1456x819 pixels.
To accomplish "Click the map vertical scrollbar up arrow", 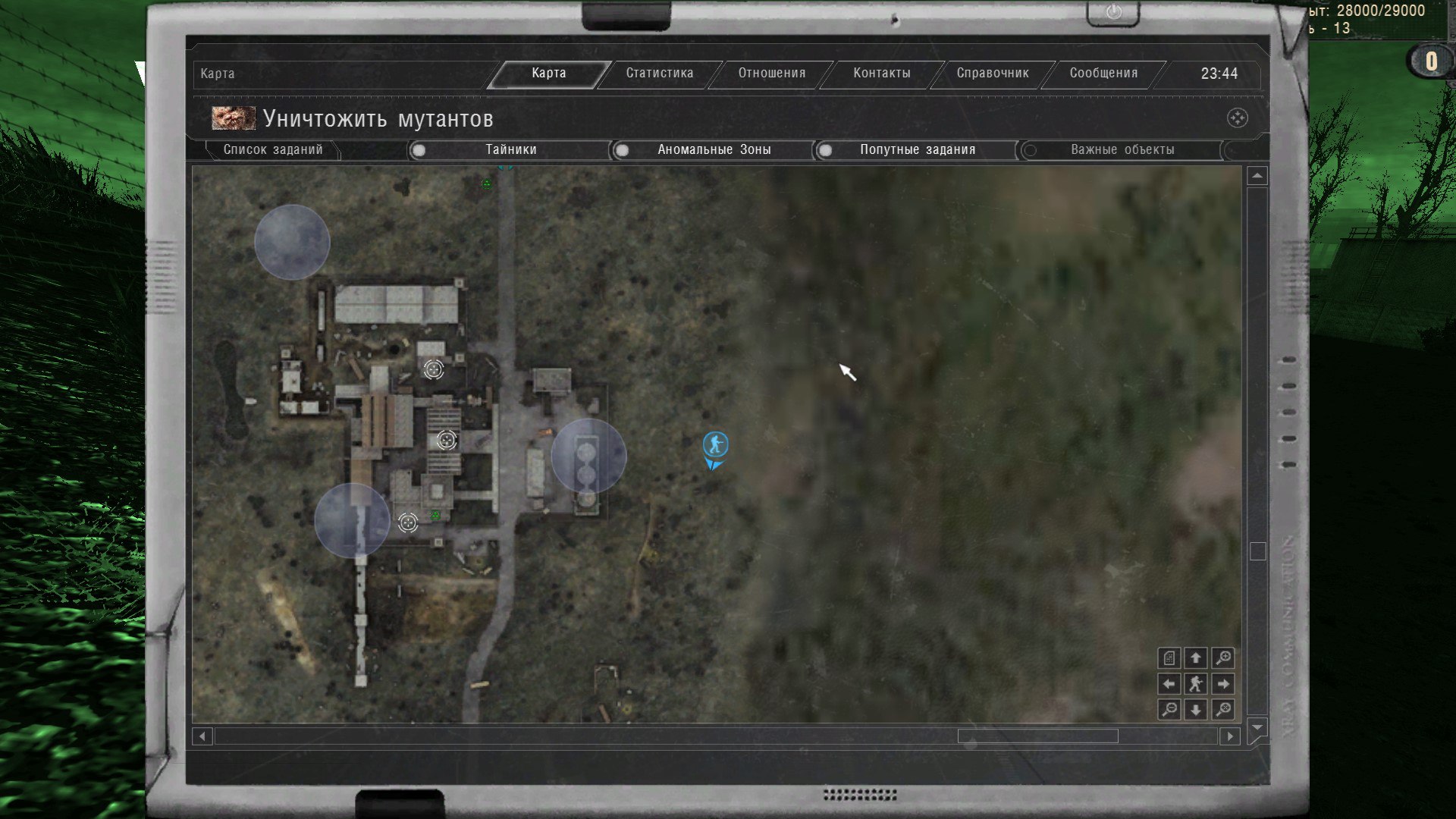I will coord(1257,176).
